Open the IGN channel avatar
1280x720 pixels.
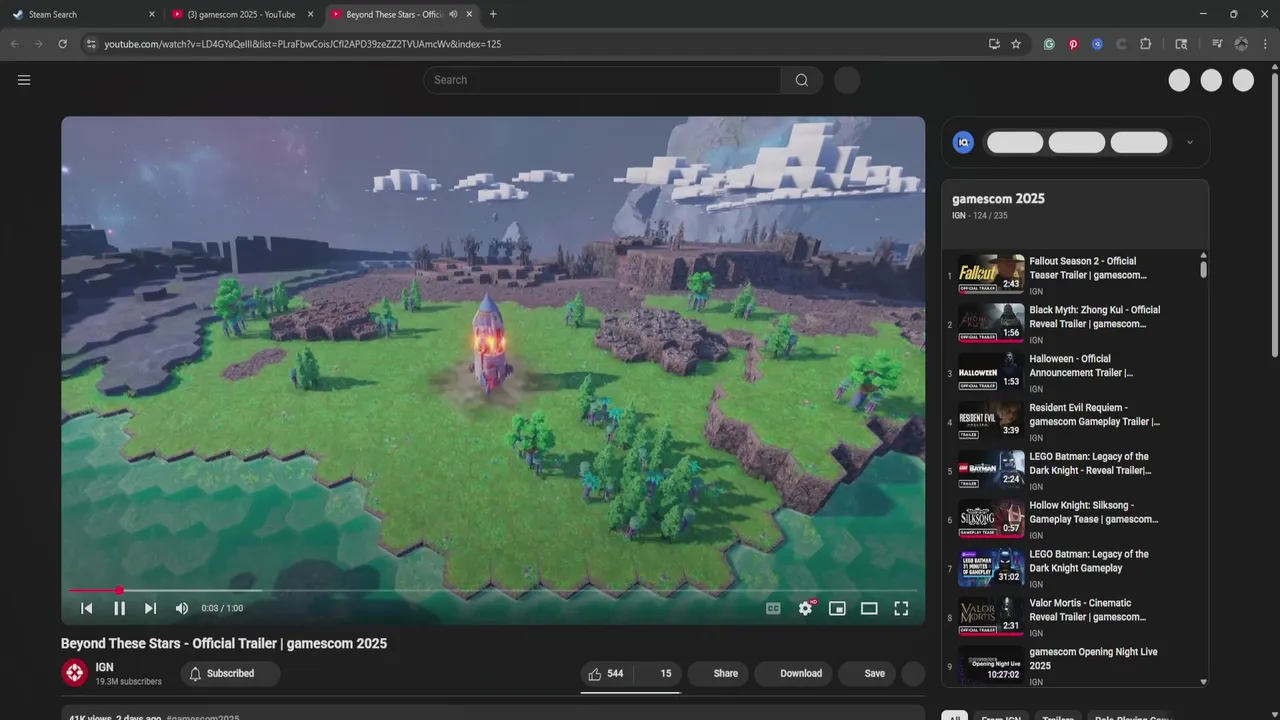pyautogui.click(x=75, y=674)
